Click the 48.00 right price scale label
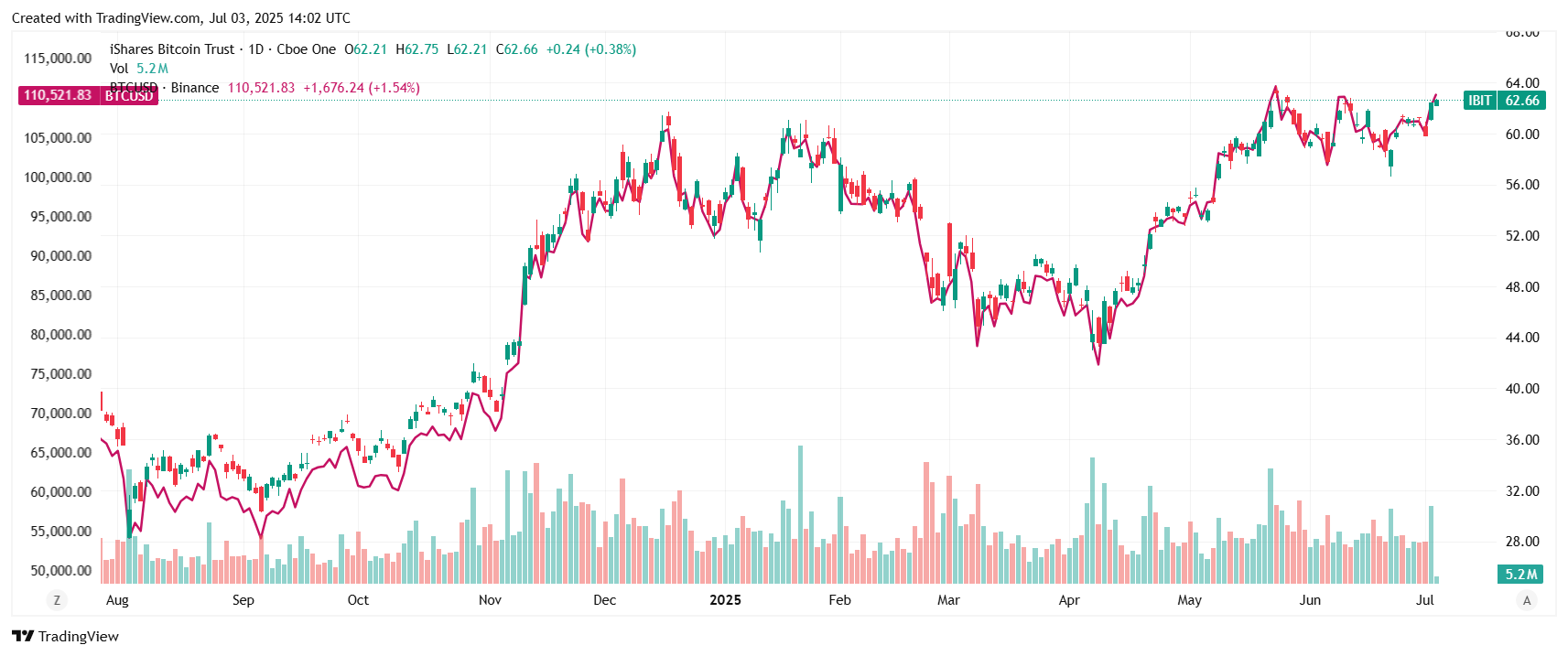The image size is (1568, 656). [x=1522, y=287]
